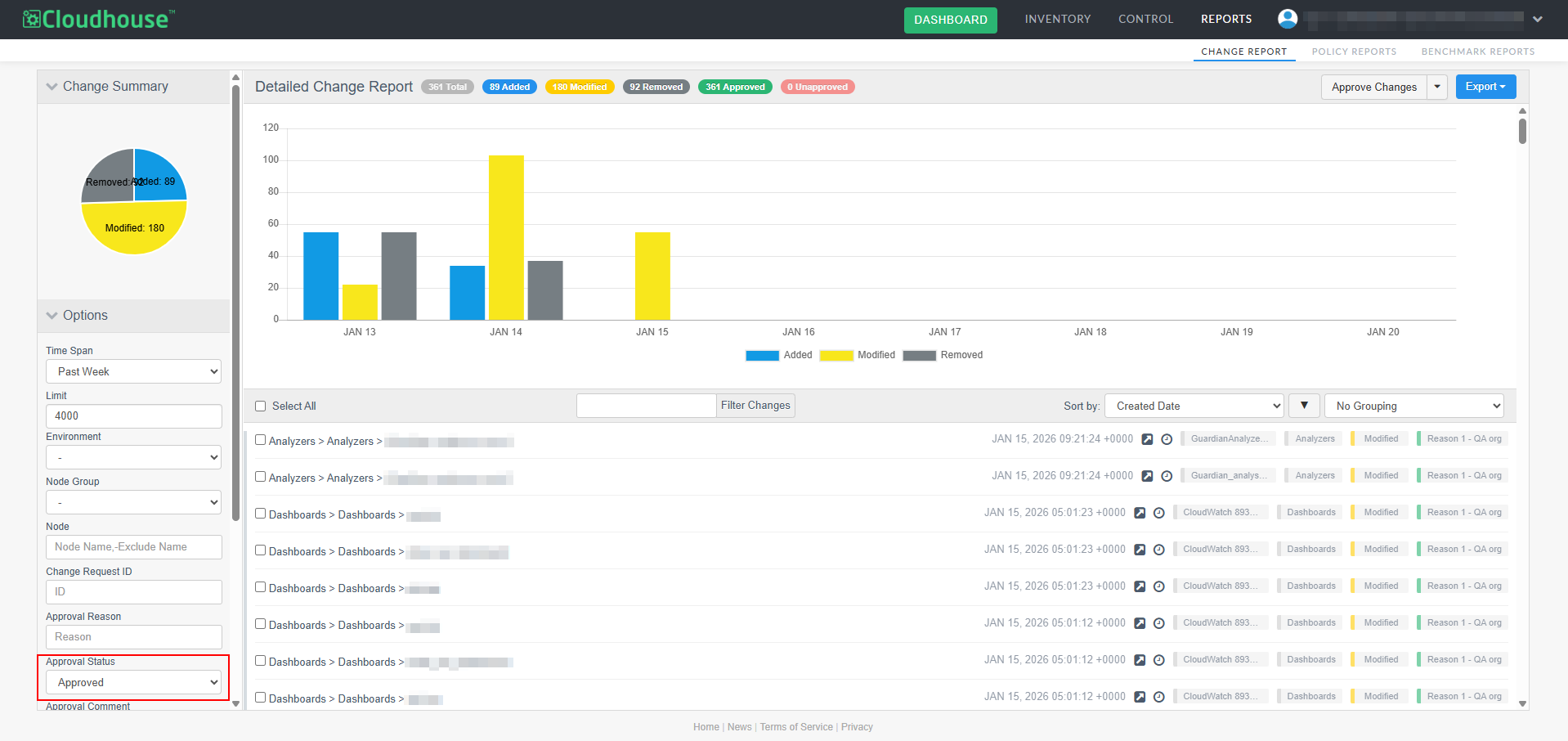Open external link icon on second Analyzers row
The width and height of the screenshot is (1568, 741).
[1147, 477]
